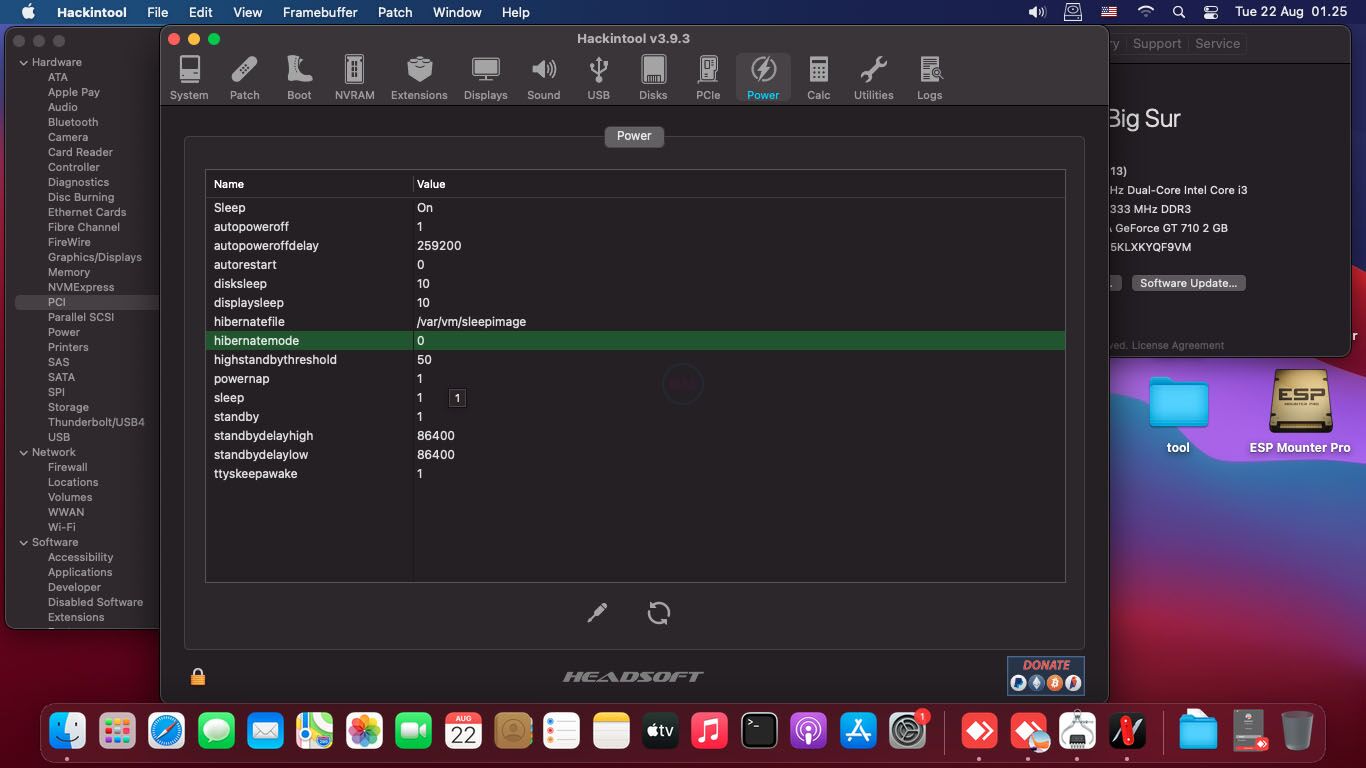Collapse the Hardware tree section
The image size is (1366, 768).
(24, 62)
